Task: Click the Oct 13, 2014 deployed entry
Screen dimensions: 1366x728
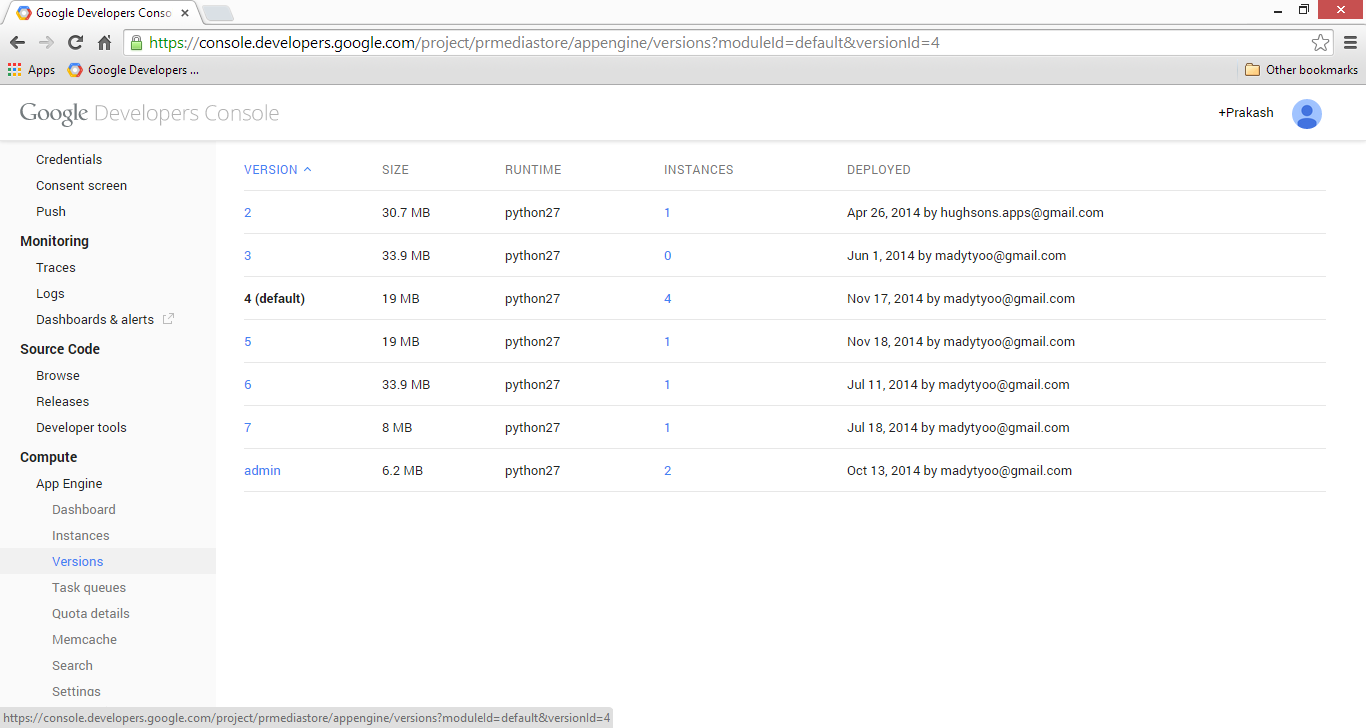Action: click(959, 471)
